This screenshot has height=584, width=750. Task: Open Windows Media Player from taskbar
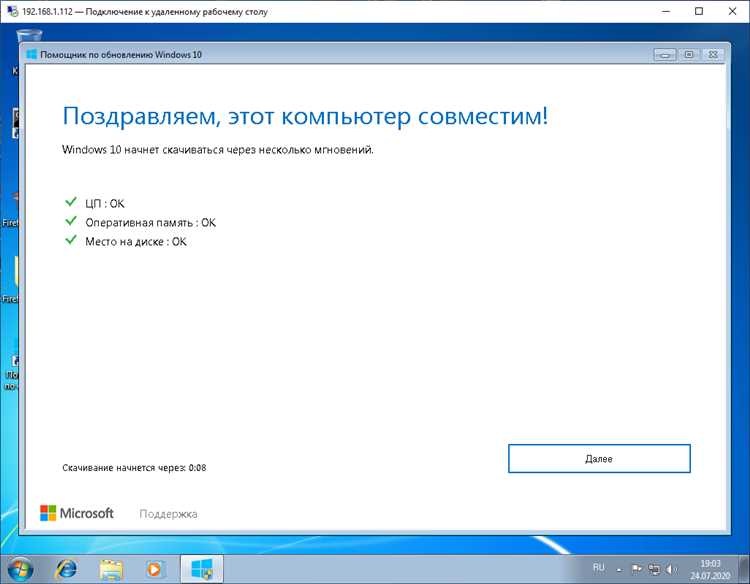point(154,569)
